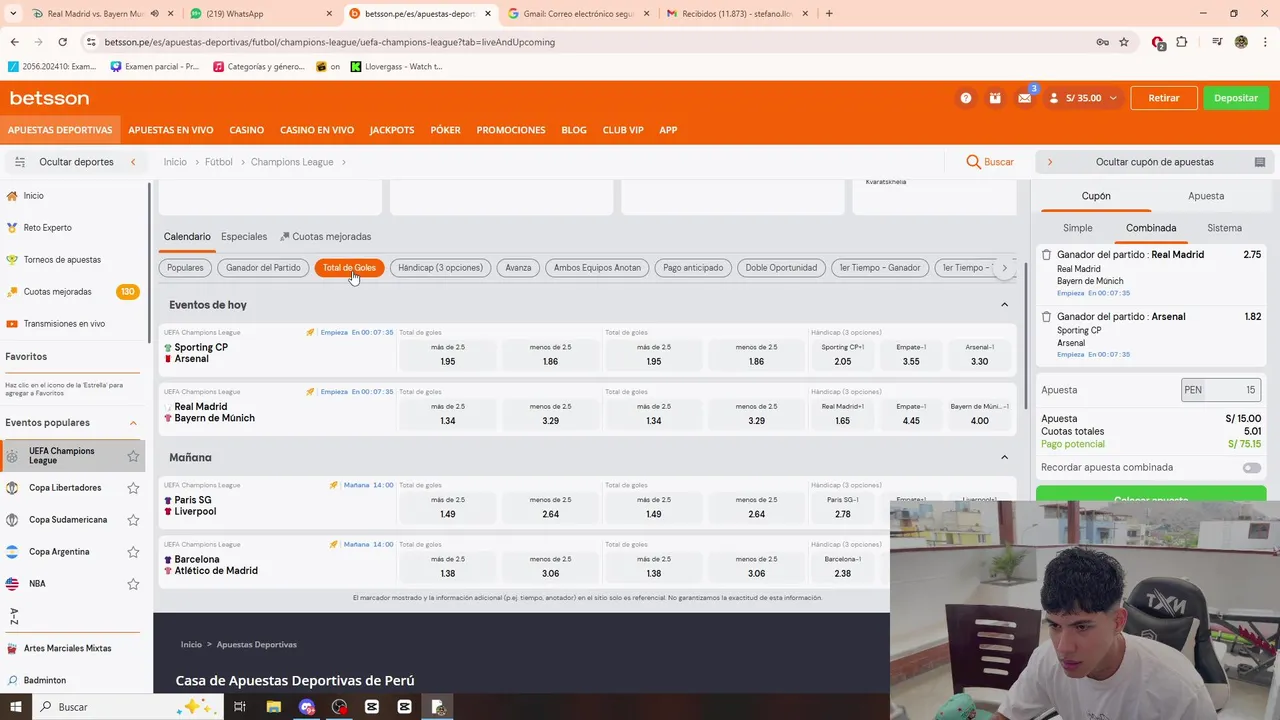1280x720 pixels.
Task: Open the messages envelope icon
Action: 1025,98
